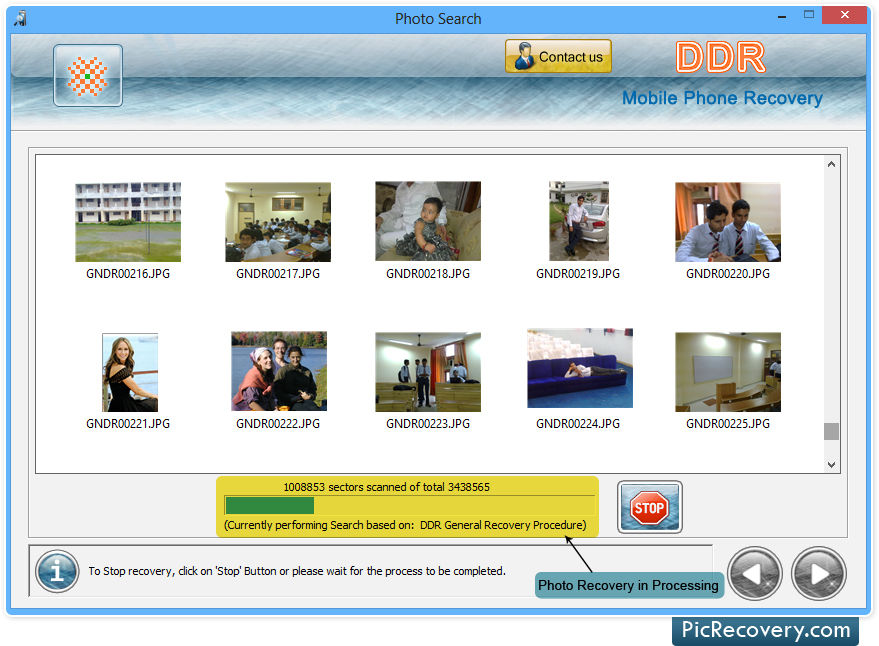Image resolution: width=879 pixels, height=646 pixels.
Task: Click the file name GNDR00221.JPG
Action: coord(128,424)
